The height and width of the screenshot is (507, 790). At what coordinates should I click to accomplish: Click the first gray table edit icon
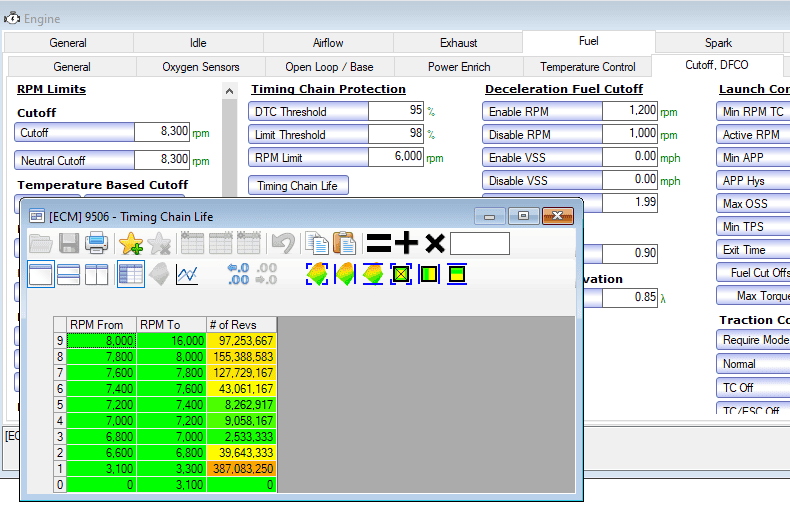[192, 243]
